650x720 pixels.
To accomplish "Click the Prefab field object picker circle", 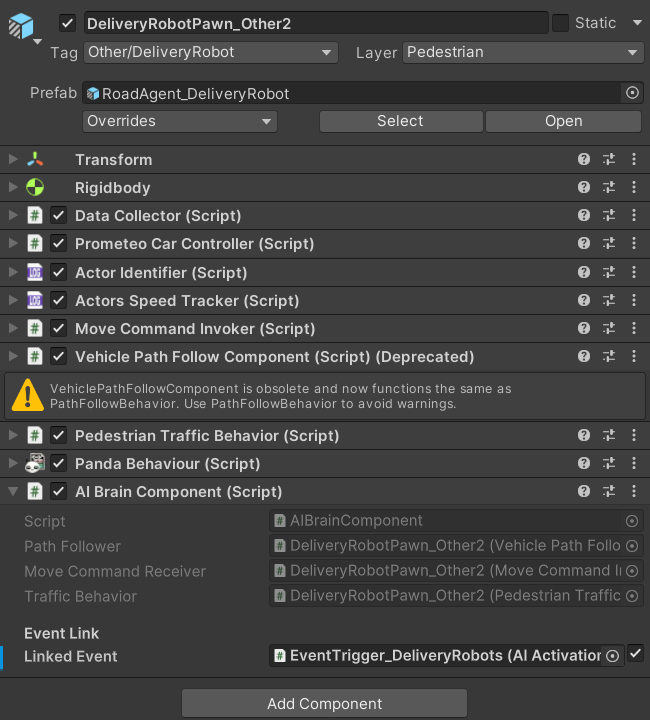I will point(632,93).
